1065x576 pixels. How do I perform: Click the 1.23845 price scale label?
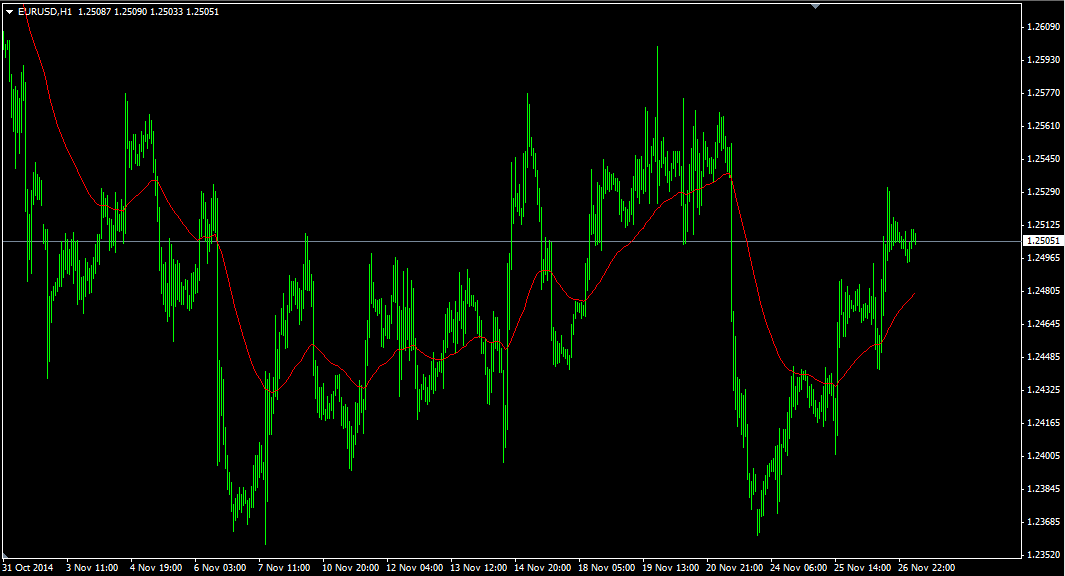pos(1043,488)
